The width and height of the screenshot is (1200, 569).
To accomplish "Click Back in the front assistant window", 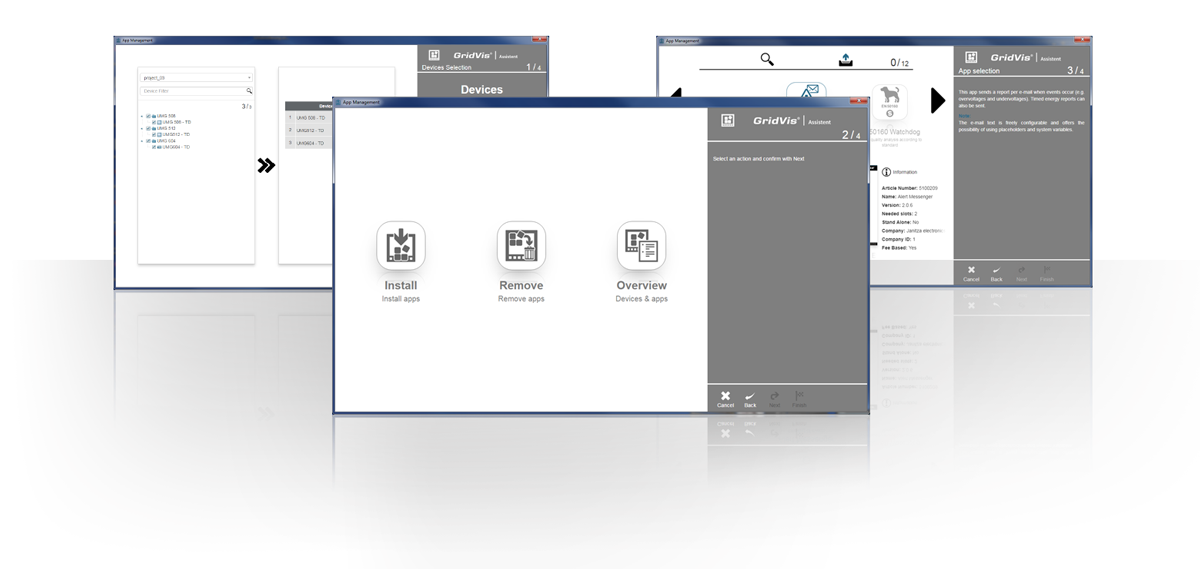I will click(x=750, y=398).
